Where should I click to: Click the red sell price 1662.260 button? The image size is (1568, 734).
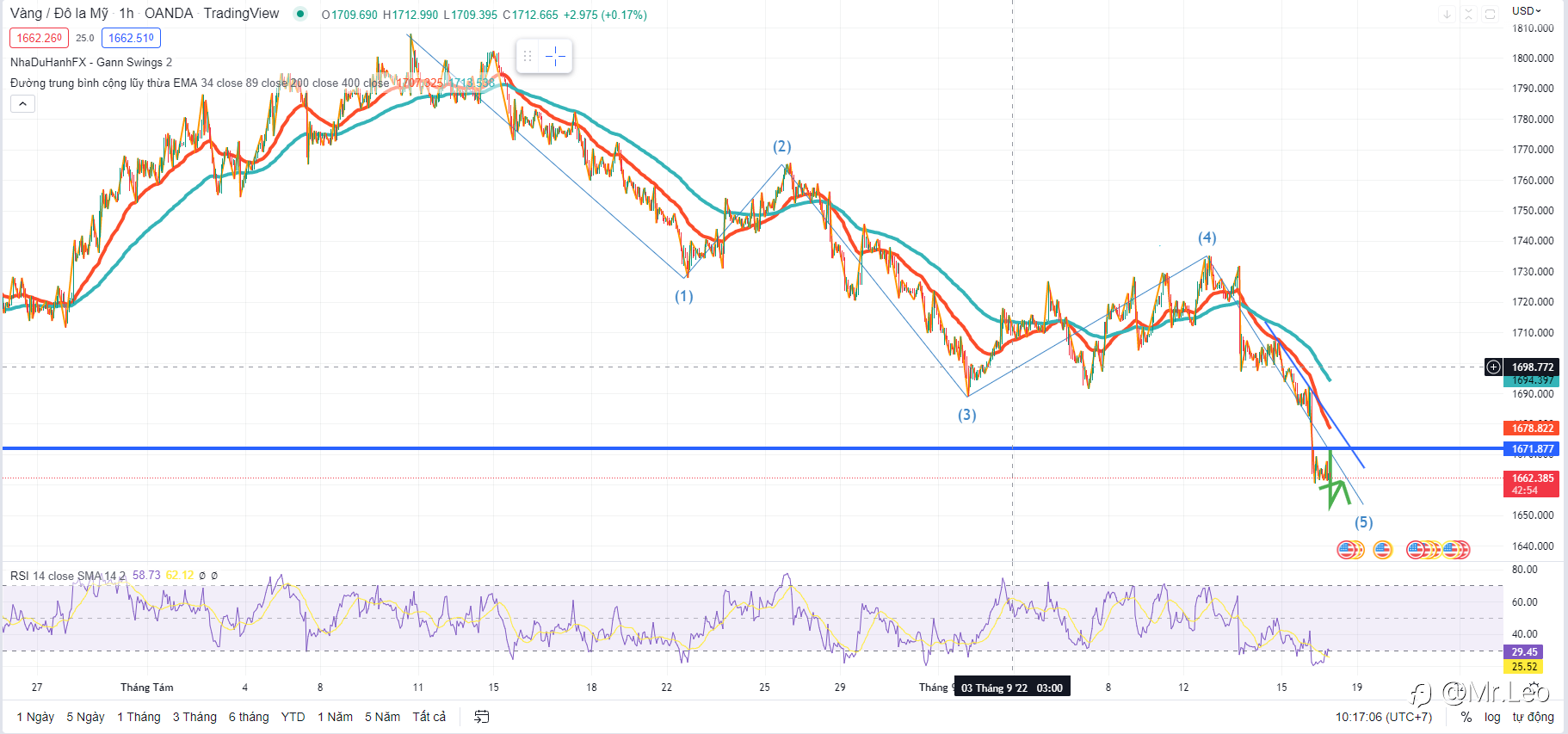pyautogui.click(x=40, y=38)
